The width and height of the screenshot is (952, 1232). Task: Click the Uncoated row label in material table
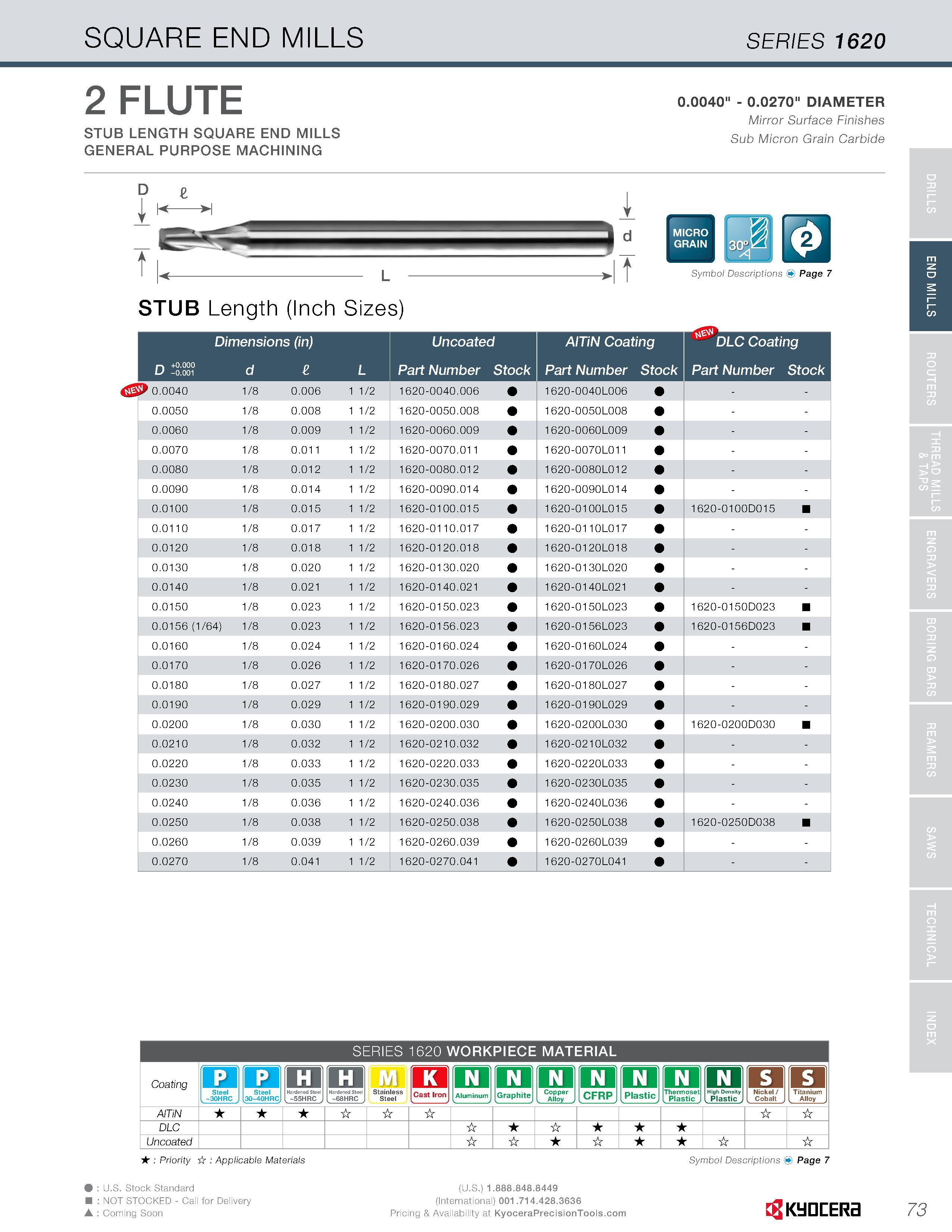click(169, 1142)
